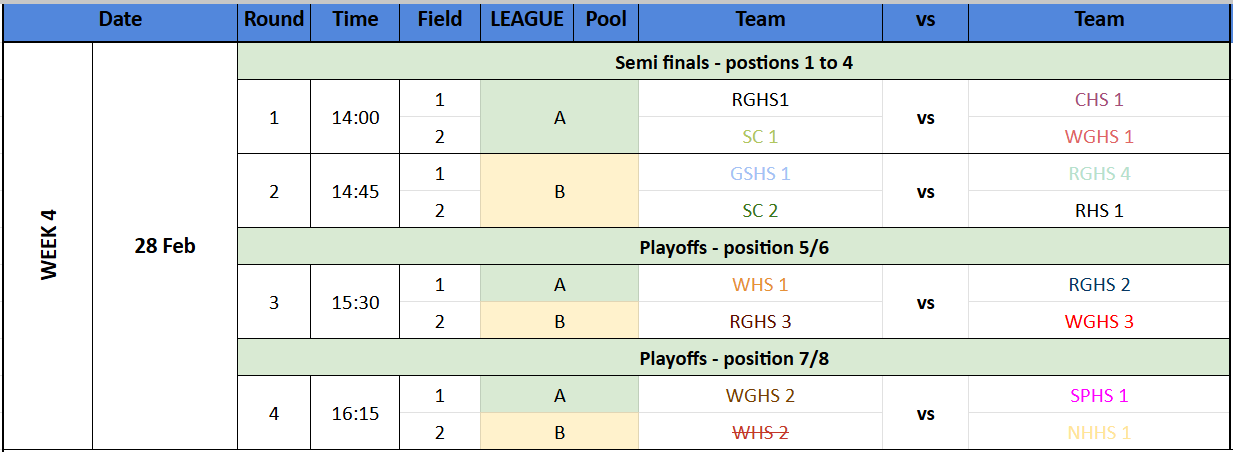Image resolution: width=1233 pixels, height=452 pixels.
Task: Click the Semi finals positions 1 to 4 banner
Action: pos(733,63)
